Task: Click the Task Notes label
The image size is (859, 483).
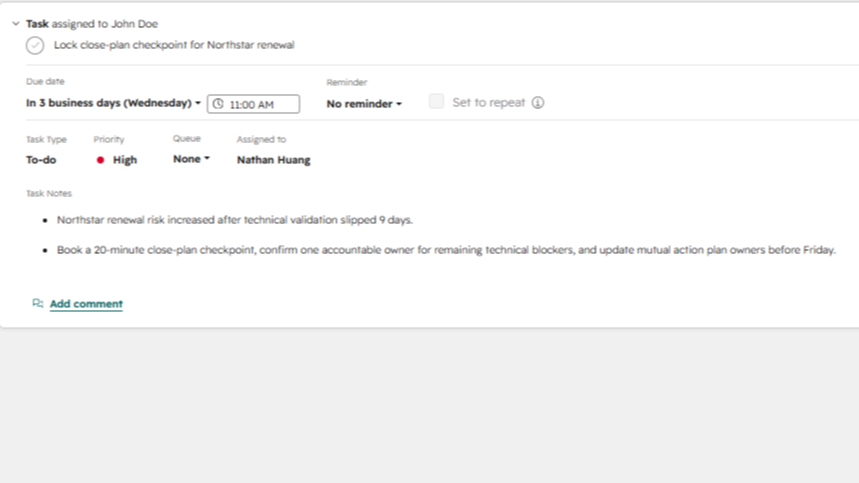Action: 49,193
